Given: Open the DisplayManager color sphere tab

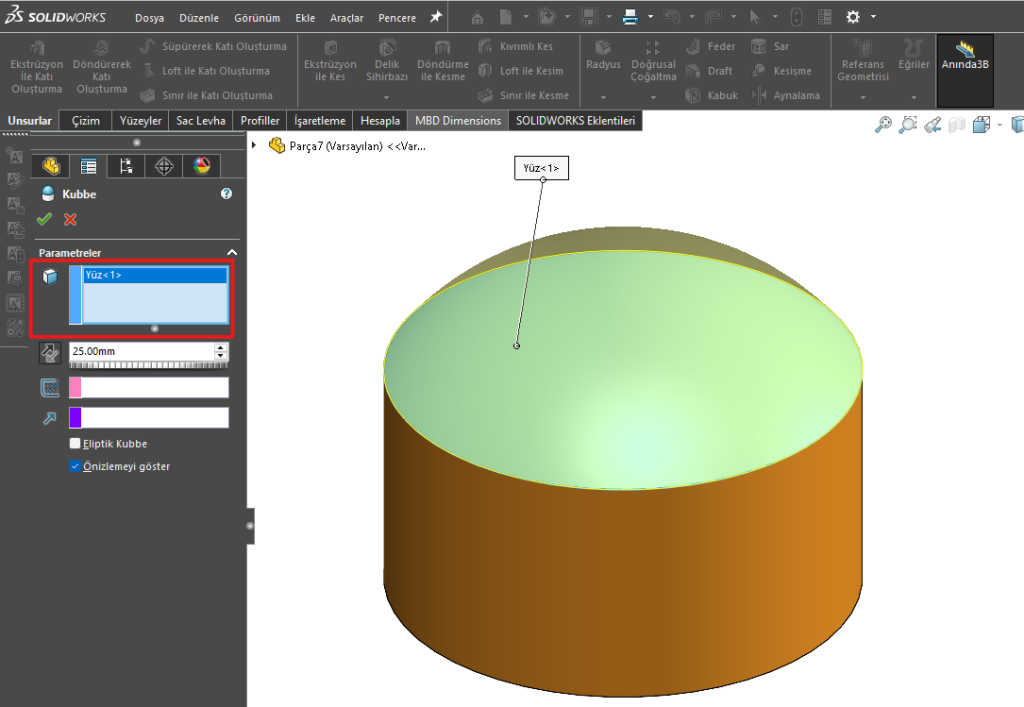Looking at the screenshot, I should (x=202, y=166).
